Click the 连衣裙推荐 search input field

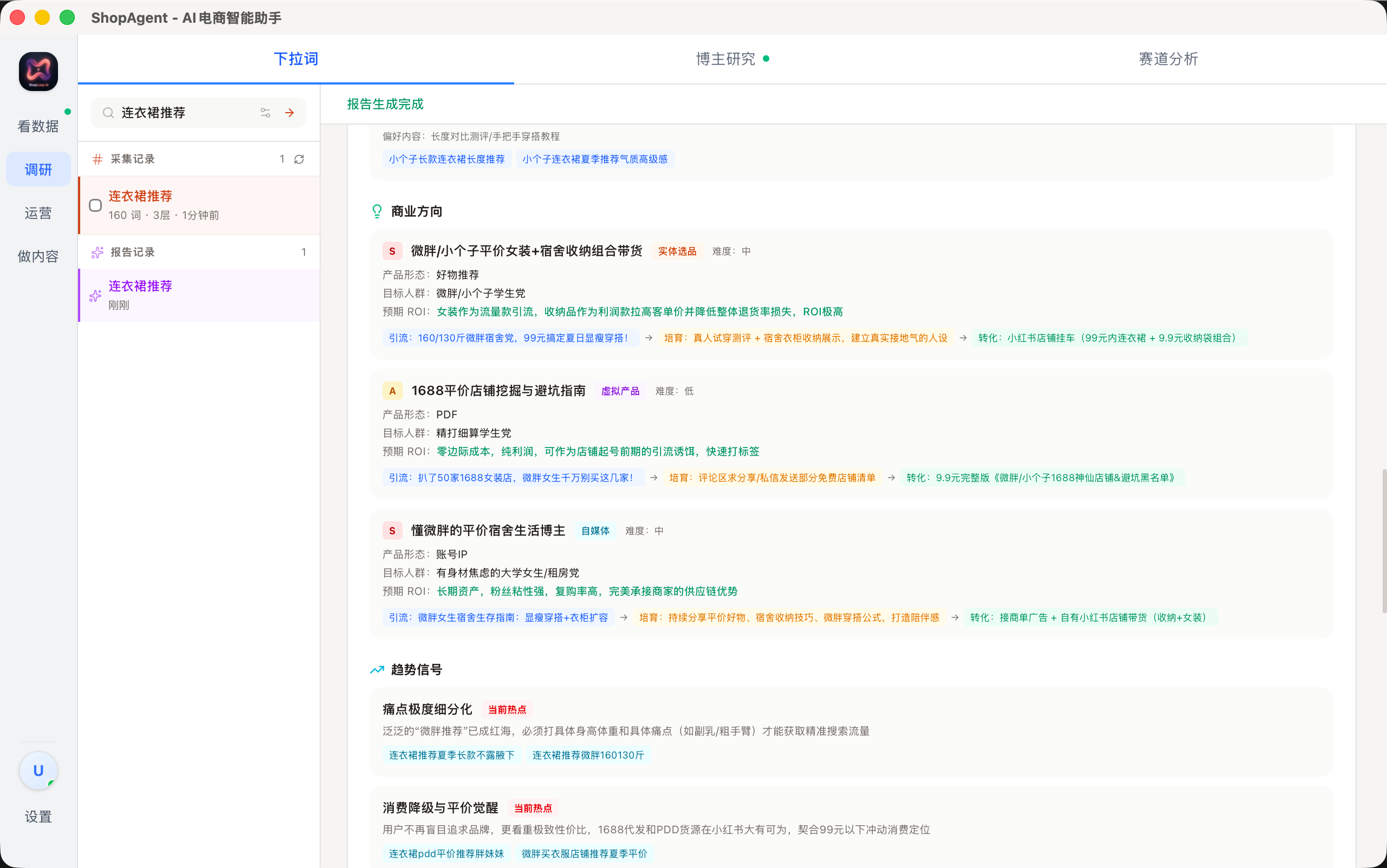click(184, 113)
